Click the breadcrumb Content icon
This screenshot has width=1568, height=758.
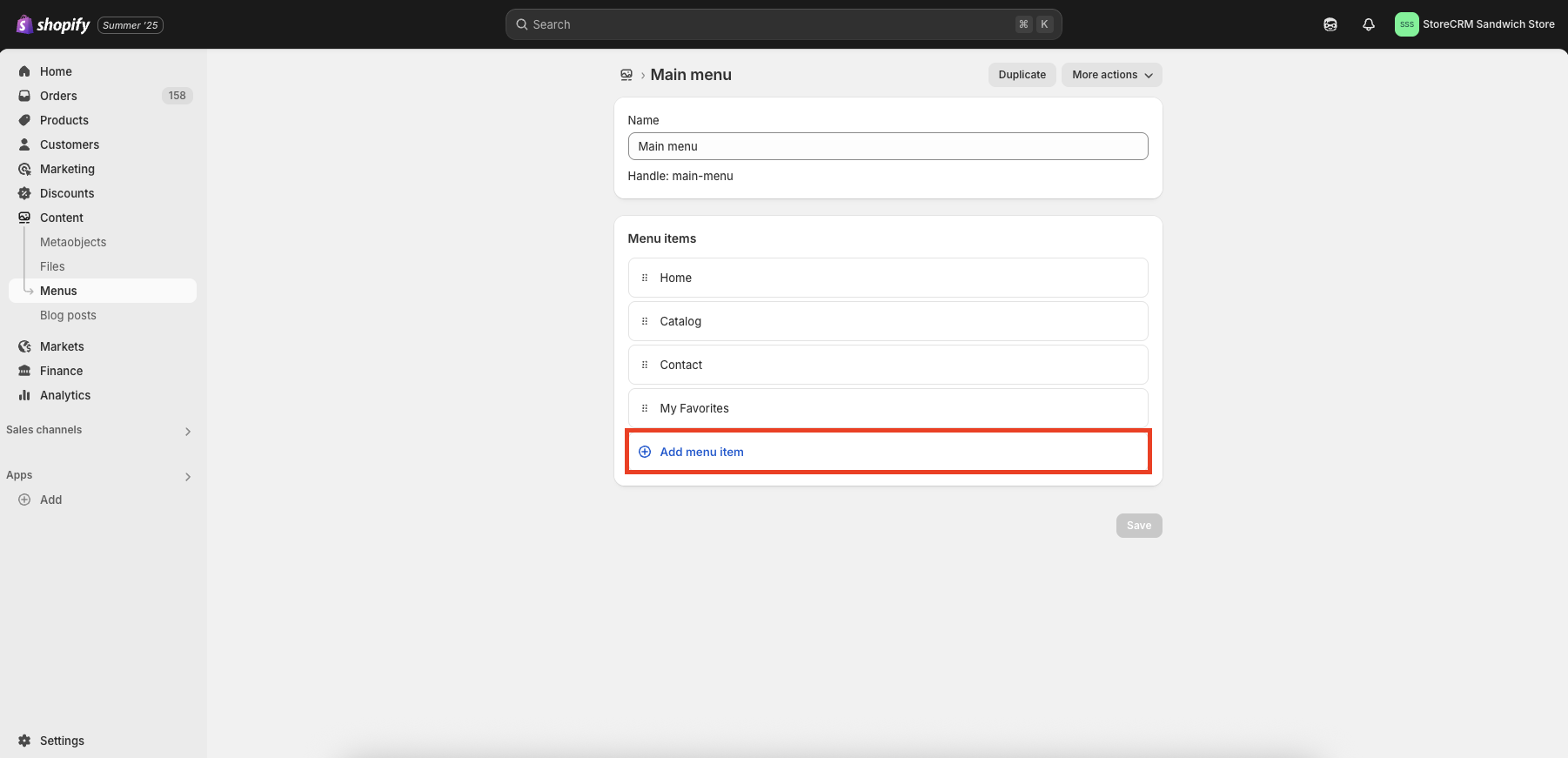pyautogui.click(x=627, y=75)
